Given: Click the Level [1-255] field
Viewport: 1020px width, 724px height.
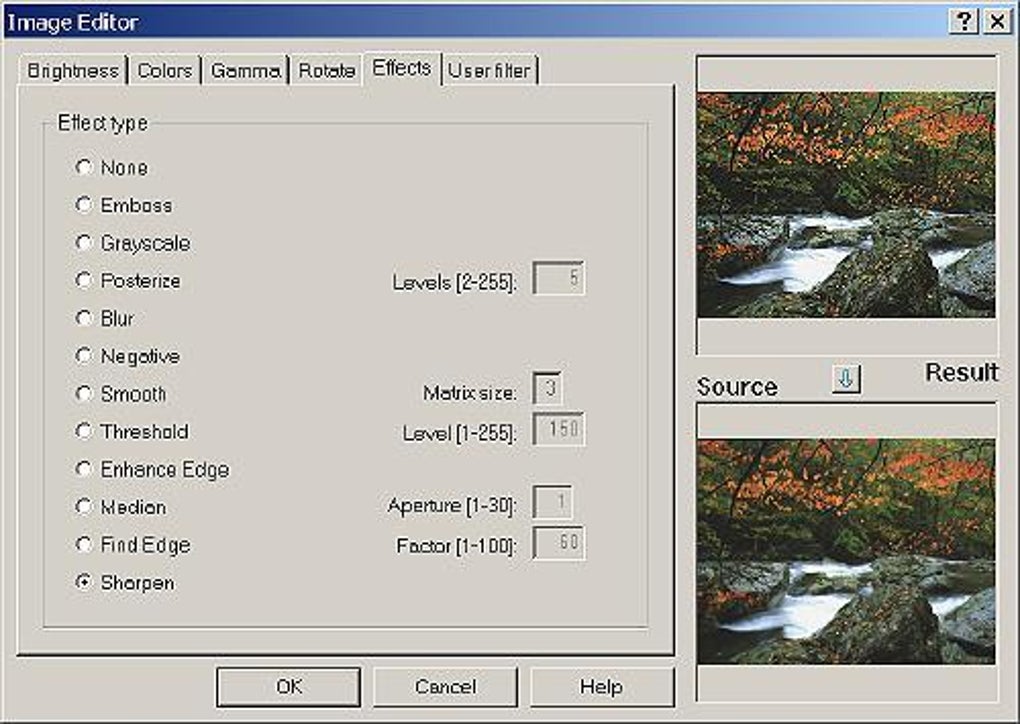Looking at the screenshot, I should click(x=558, y=429).
